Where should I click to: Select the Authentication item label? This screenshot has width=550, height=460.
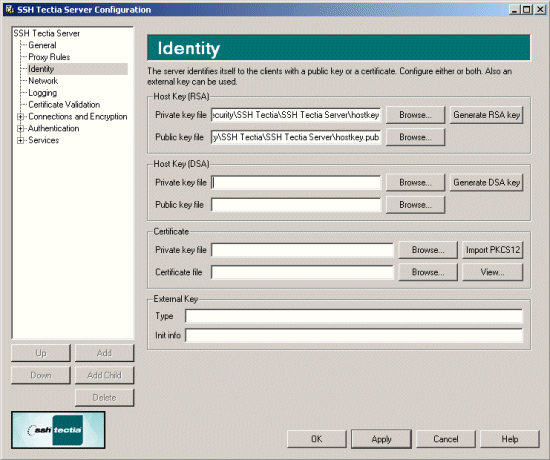(54, 128)
